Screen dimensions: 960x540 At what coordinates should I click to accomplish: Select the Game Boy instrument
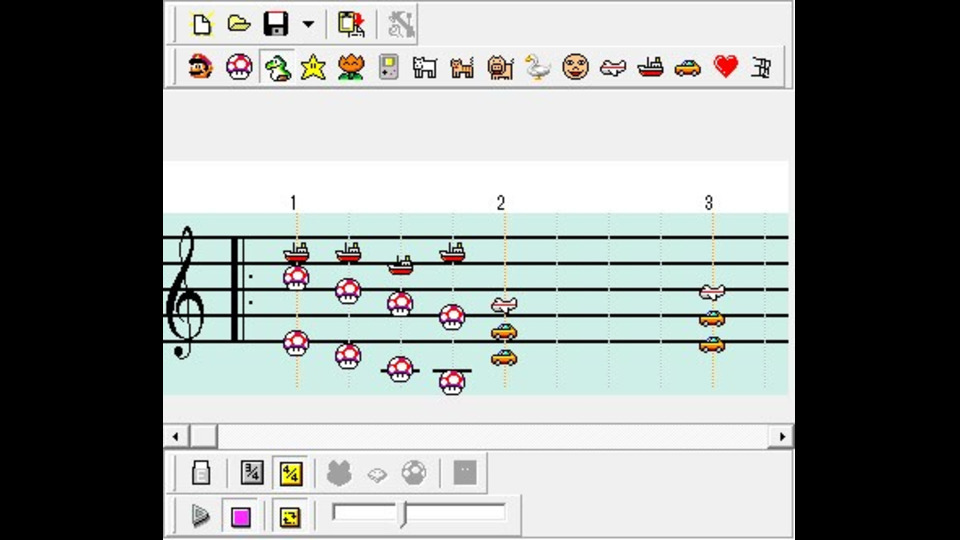[x=388, y=67]
